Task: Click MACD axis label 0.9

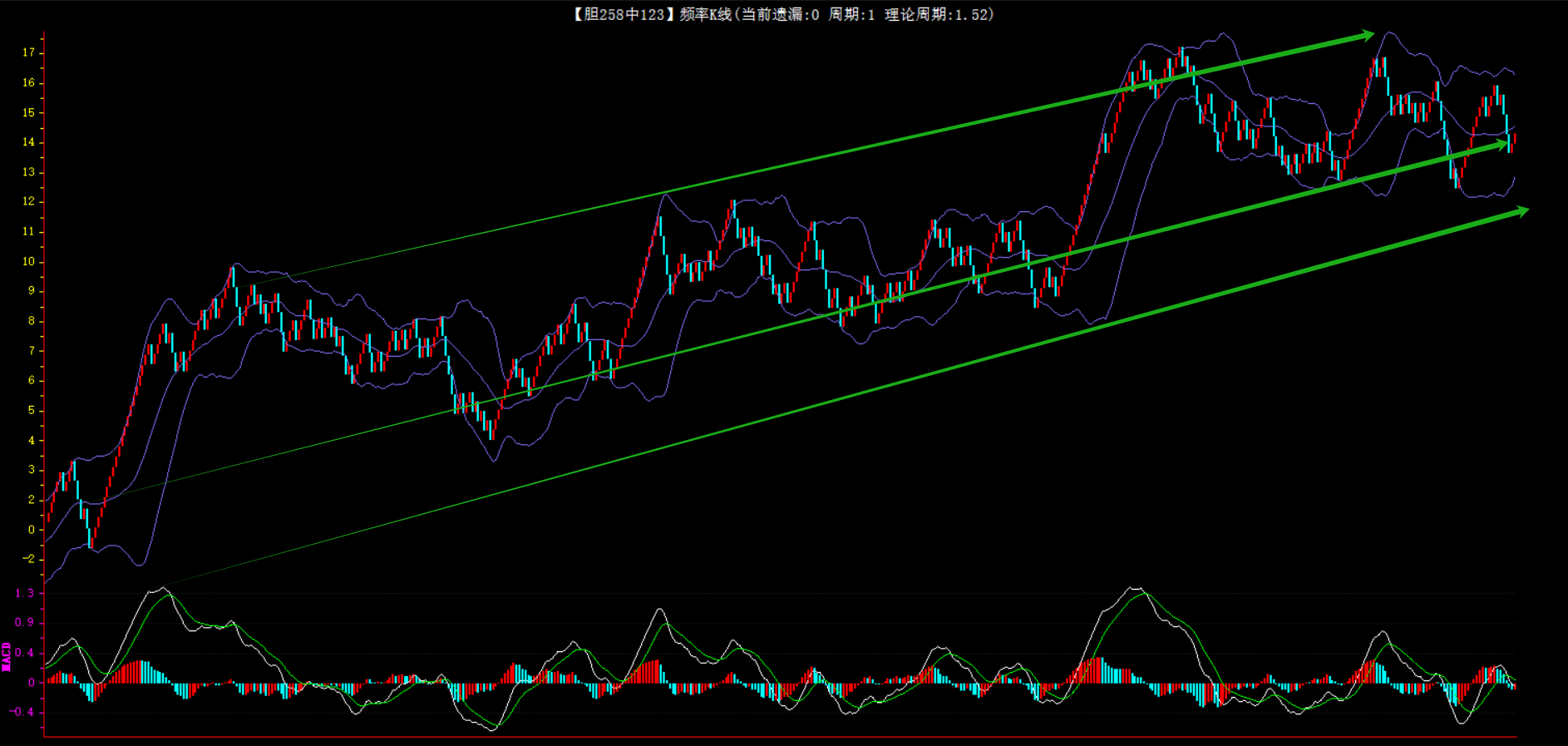Action: 25,623
